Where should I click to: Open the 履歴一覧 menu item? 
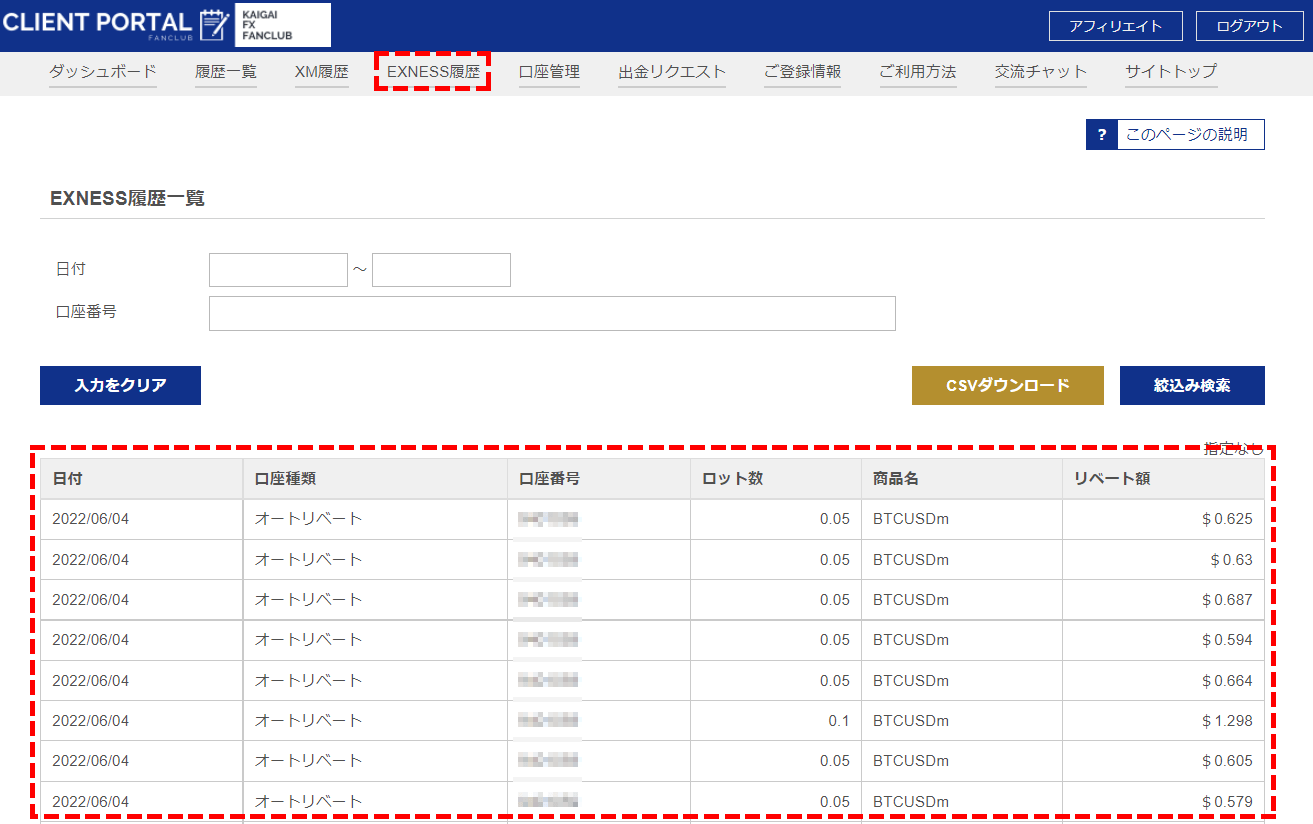pyautogui.click(x=226, y=72)
